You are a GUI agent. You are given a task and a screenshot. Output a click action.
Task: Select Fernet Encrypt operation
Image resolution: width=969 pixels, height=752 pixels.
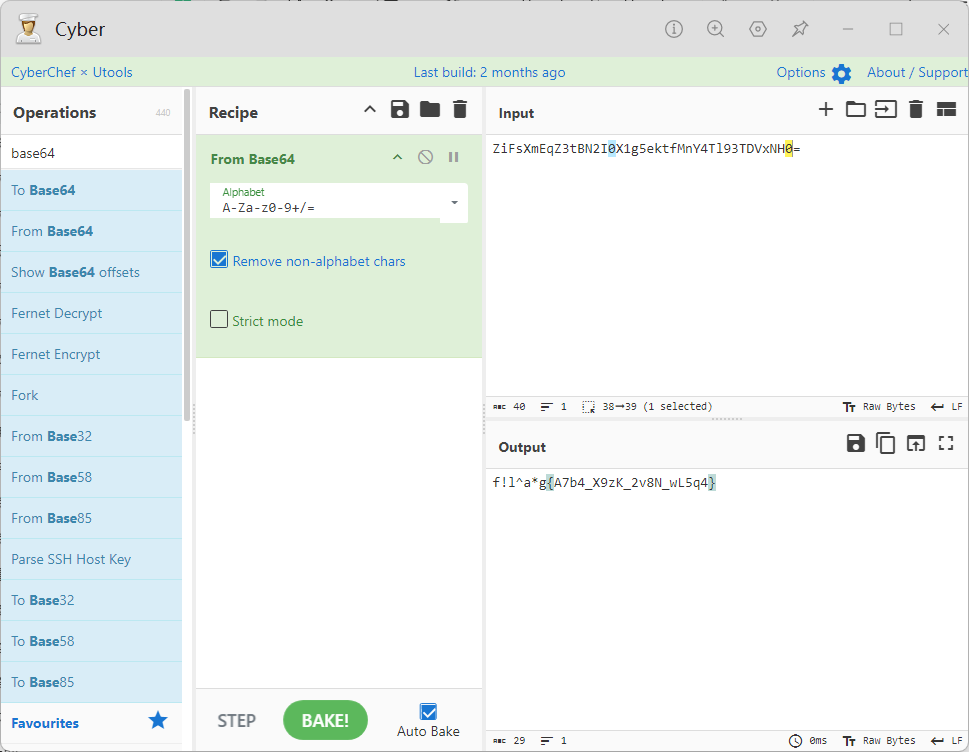(x=91, y=354)
